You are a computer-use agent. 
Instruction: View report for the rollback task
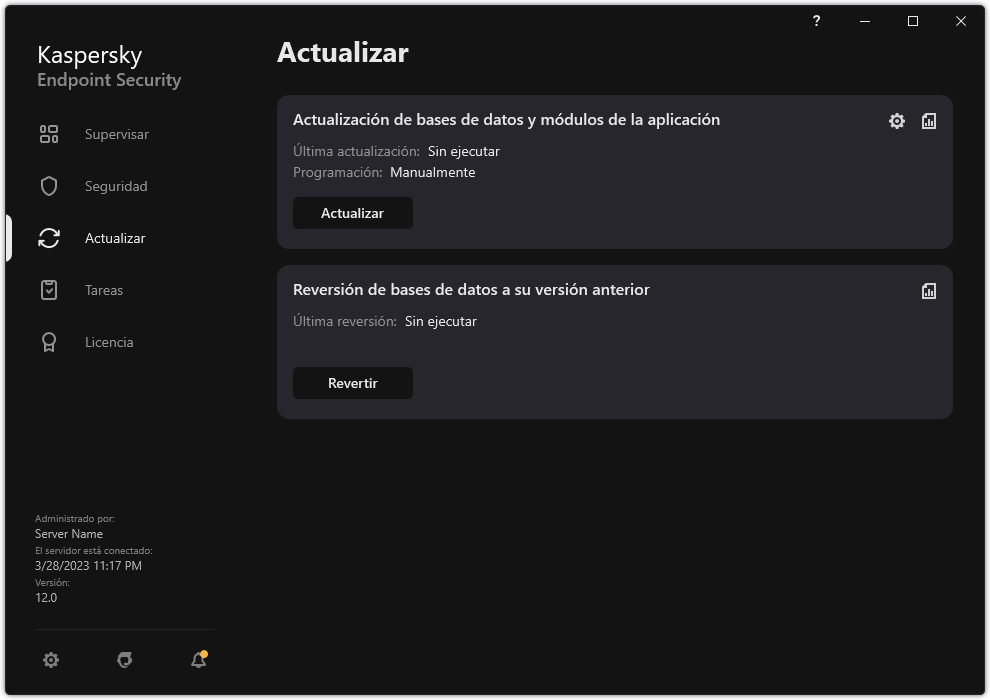928,290
